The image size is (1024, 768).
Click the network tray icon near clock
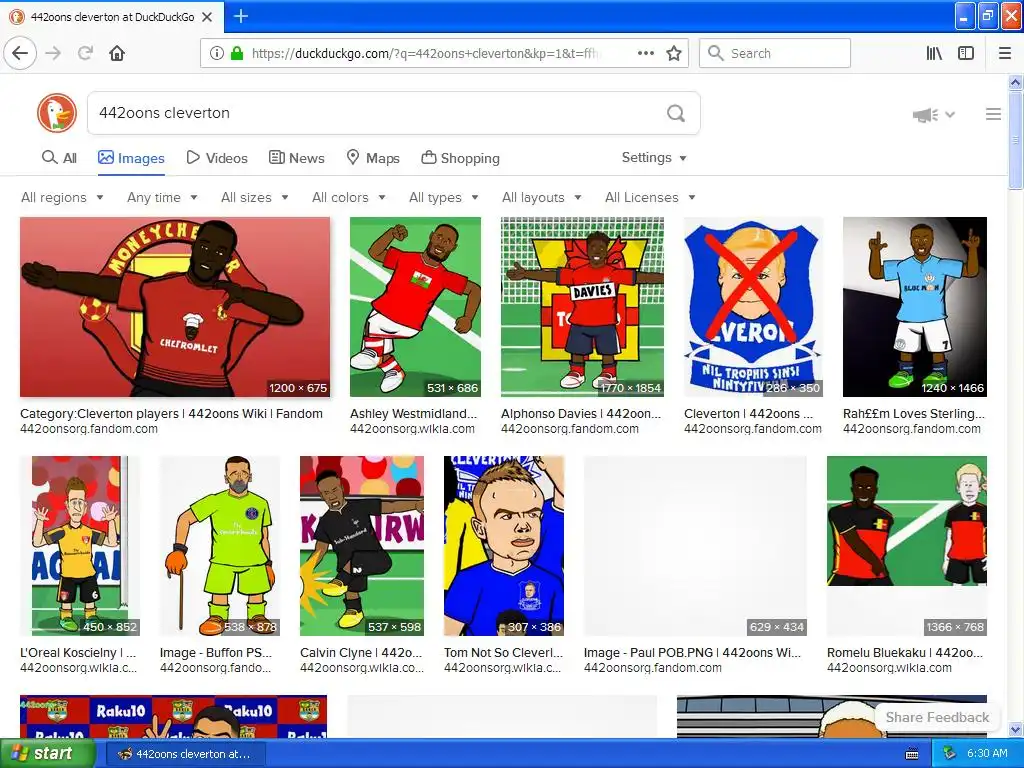[950, 754]
